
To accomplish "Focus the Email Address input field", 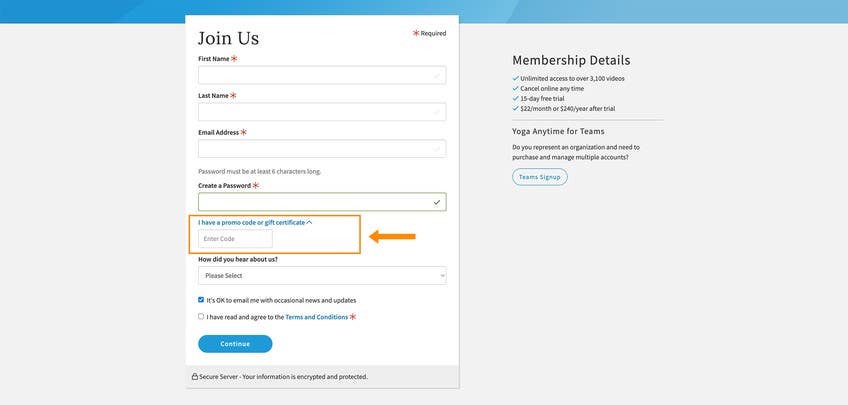I will pyautogui.click(x=322, y=149).
